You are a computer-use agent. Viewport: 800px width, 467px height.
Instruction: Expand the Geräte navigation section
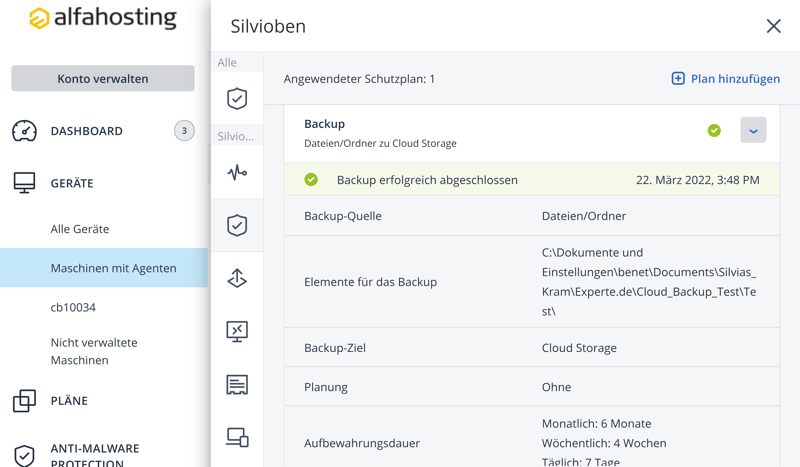[x=72, y=183]
